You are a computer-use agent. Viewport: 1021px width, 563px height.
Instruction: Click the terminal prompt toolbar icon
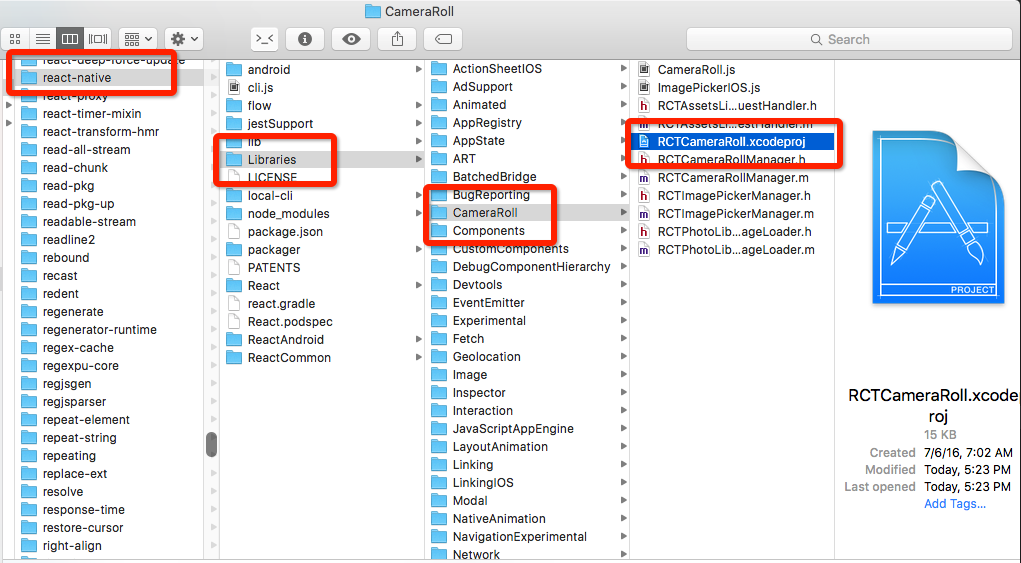click(264, 39)
